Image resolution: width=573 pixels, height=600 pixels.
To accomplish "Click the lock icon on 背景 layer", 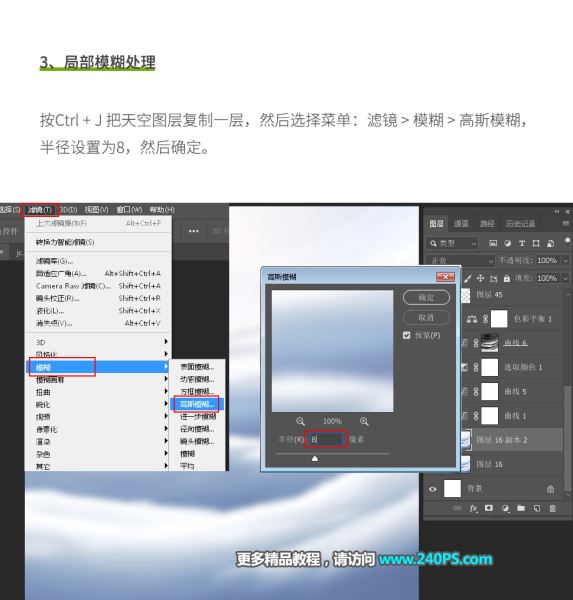I will coord(550,489).
